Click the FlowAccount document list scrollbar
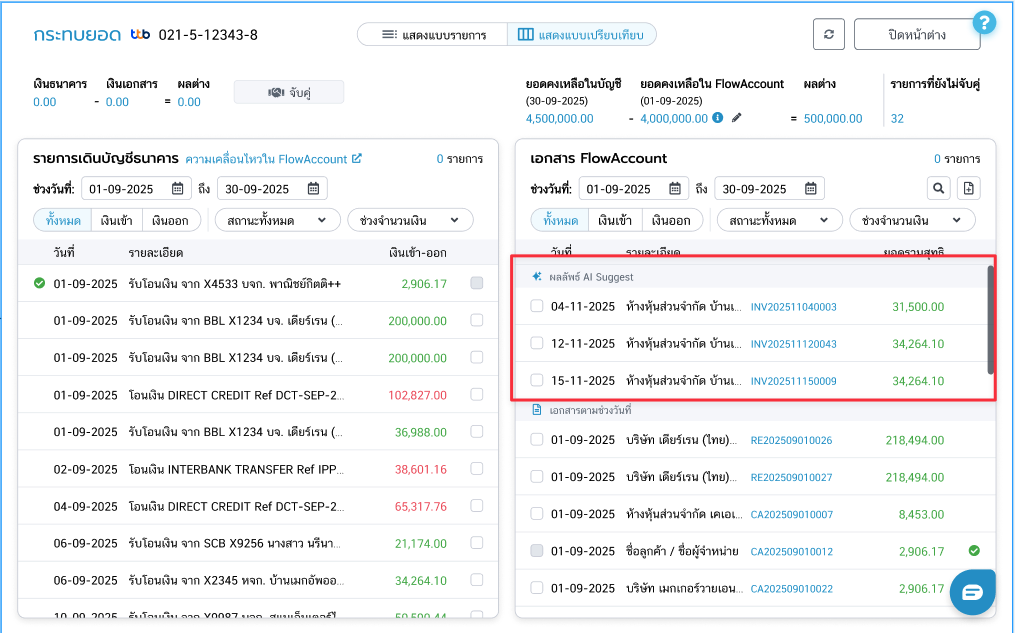This screenshot has width=1015, height=633. tap(991, 320)
